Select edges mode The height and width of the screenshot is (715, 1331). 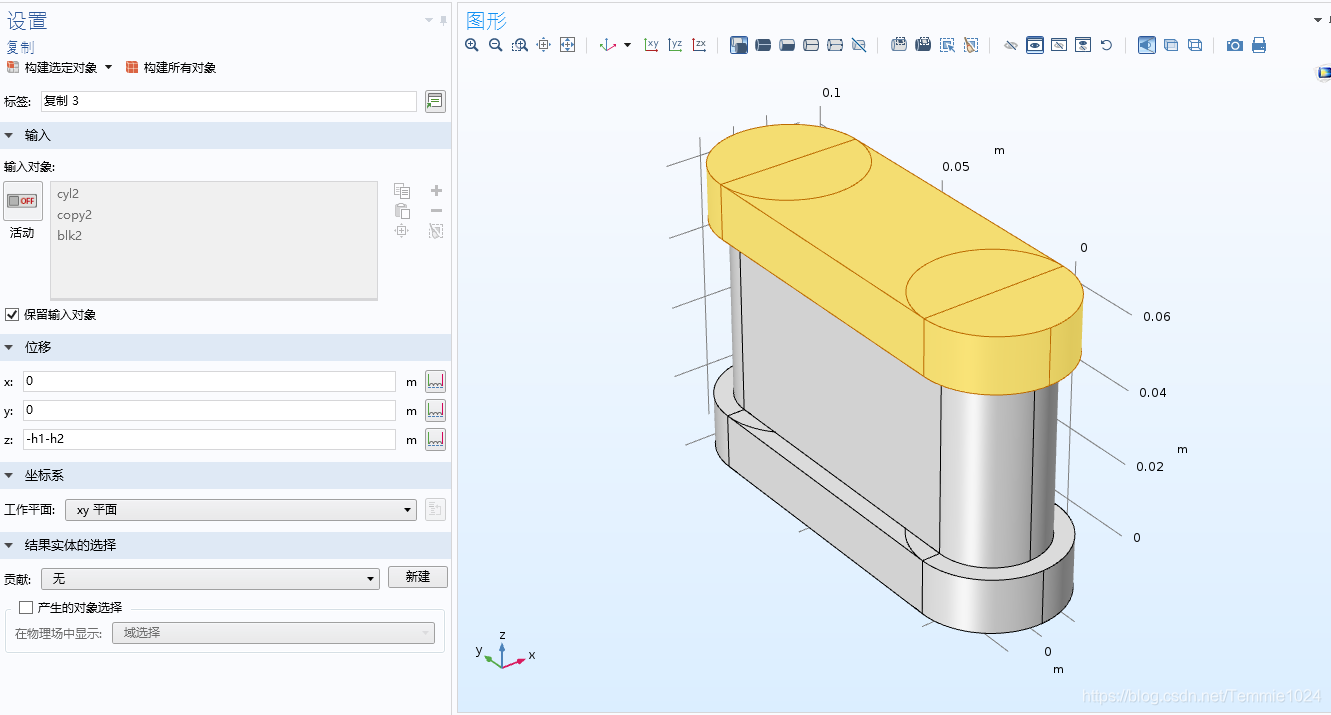click(x=811, y=45)
